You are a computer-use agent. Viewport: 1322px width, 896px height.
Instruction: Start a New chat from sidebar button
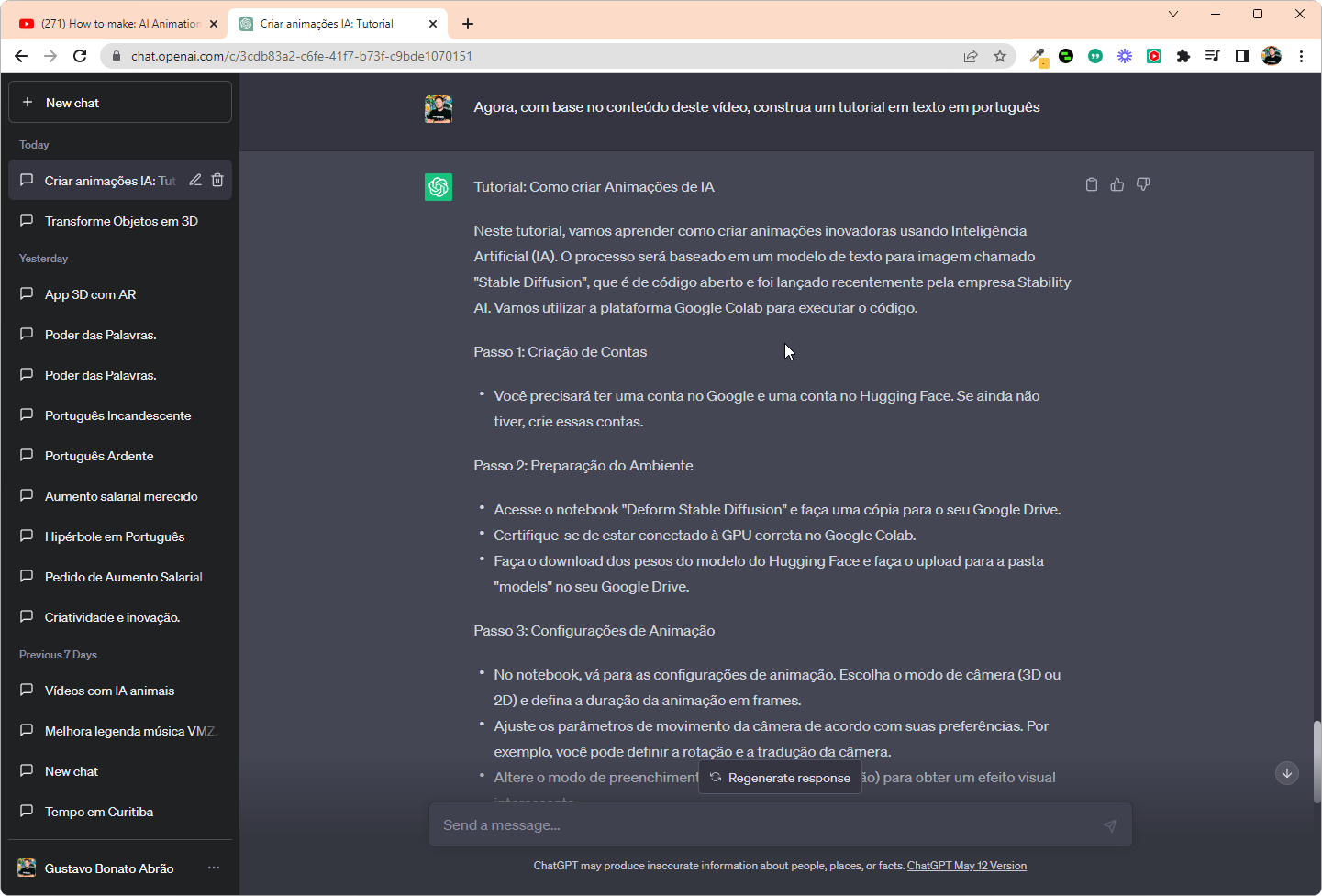pos(120,102)
